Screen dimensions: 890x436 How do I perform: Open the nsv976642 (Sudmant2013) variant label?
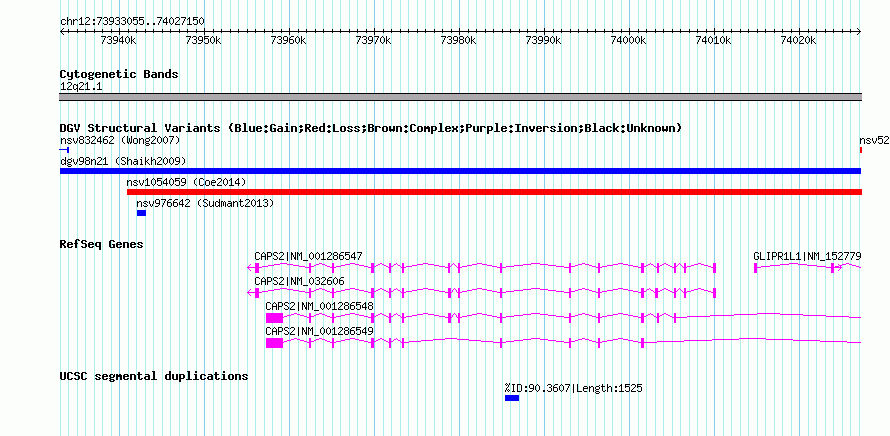pyautogui.click(x=205, y=203)
